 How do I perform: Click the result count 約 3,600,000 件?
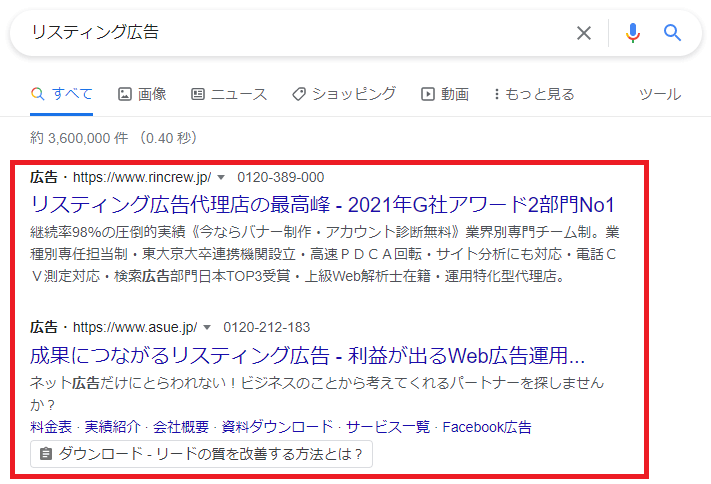79,137
